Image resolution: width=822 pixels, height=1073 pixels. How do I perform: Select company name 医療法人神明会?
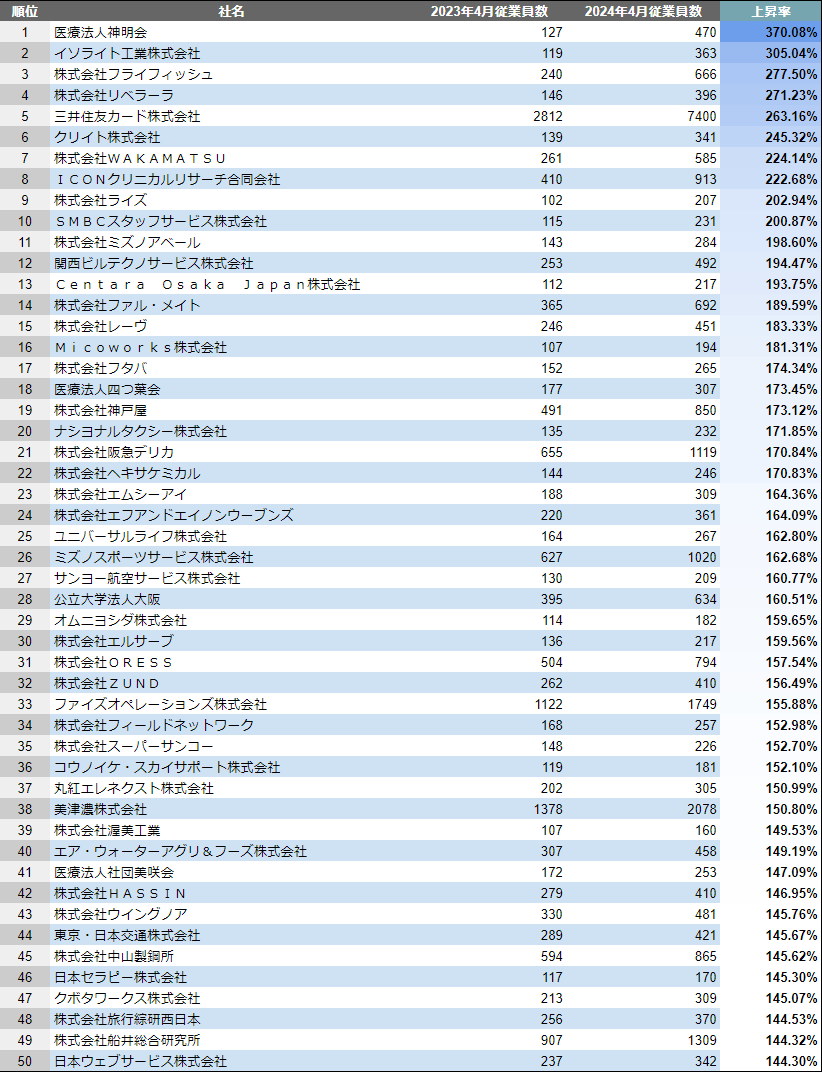pos(101,32)
